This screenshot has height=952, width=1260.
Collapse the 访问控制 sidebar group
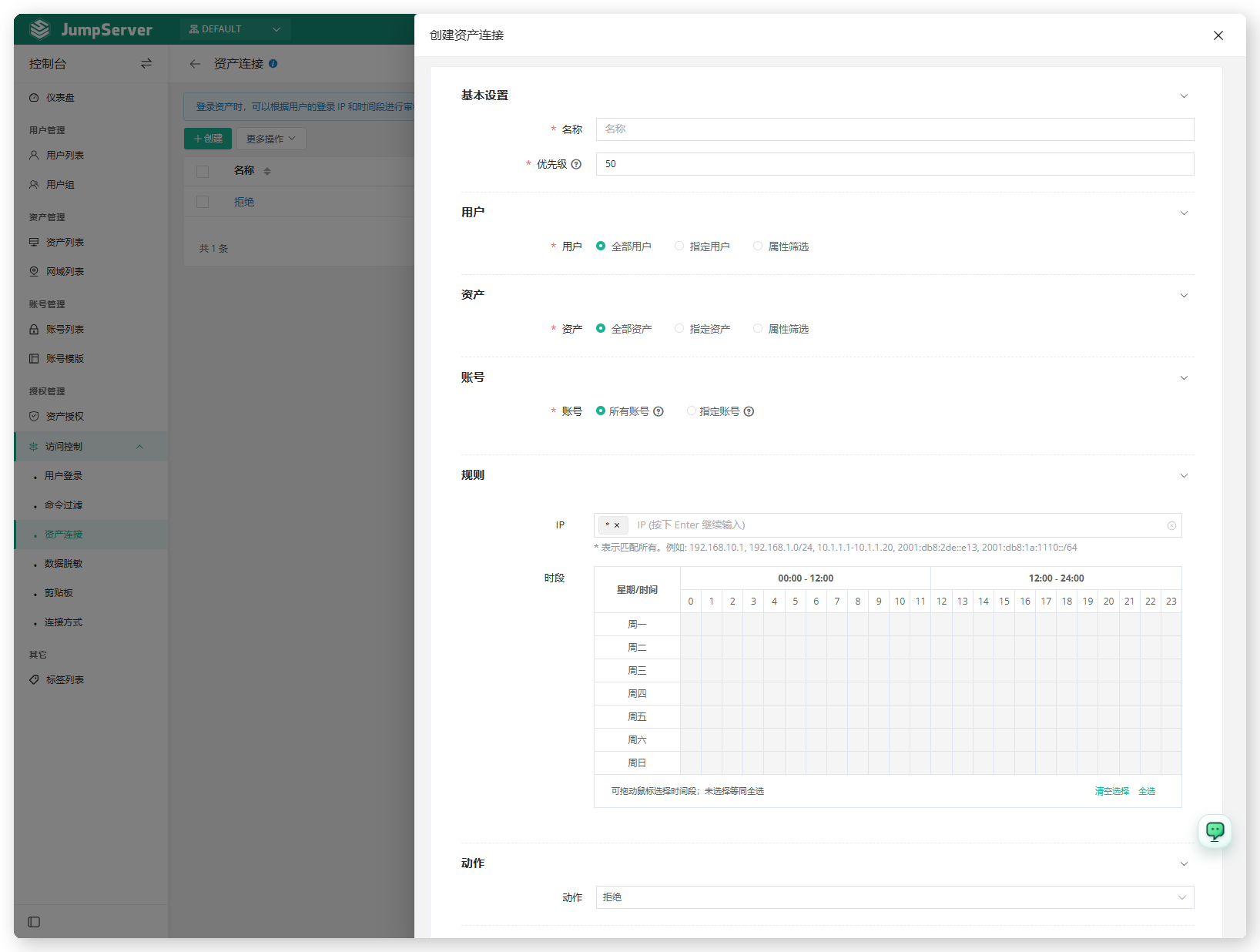click(91, 447)
